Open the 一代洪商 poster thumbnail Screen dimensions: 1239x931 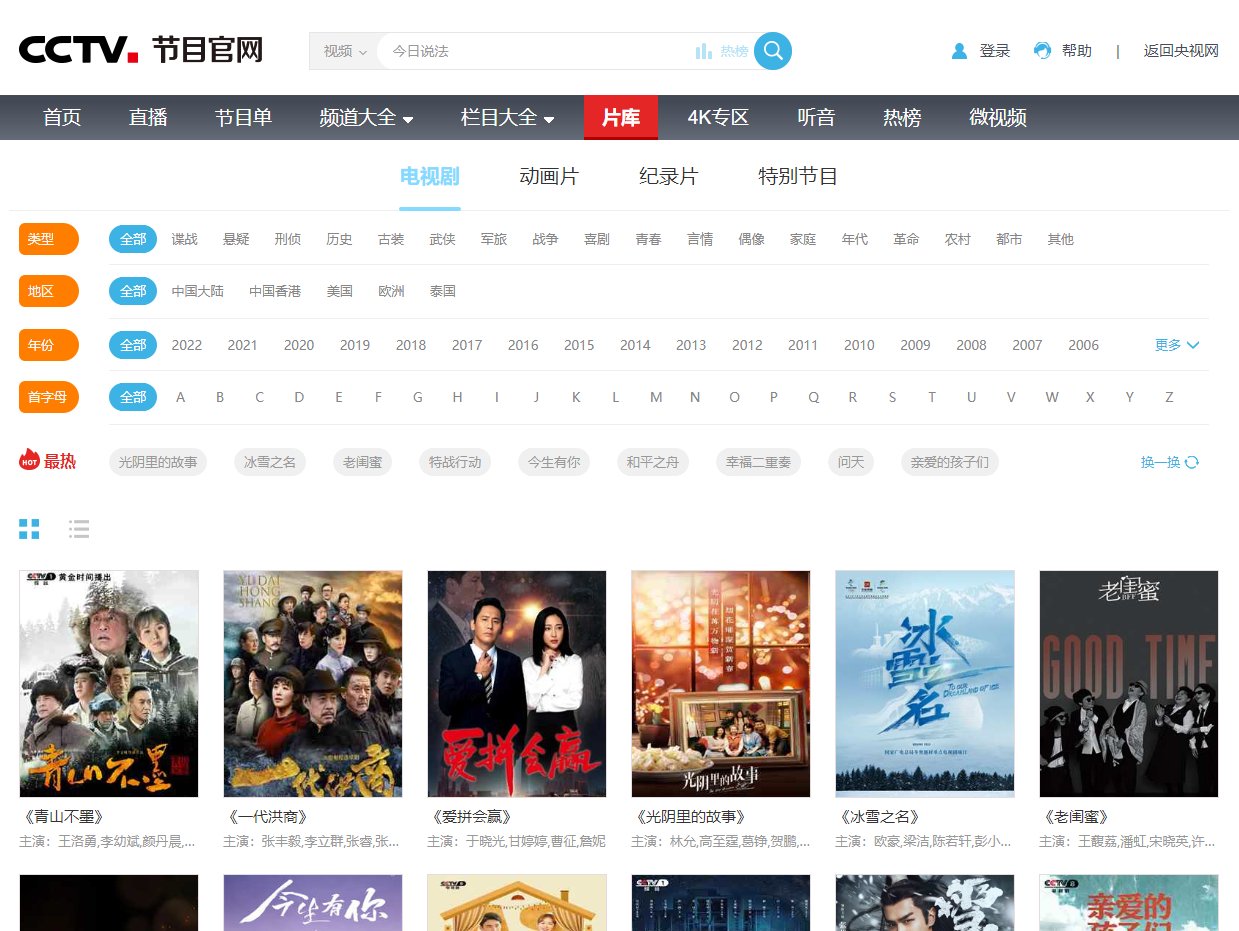[x=313, y=684]
